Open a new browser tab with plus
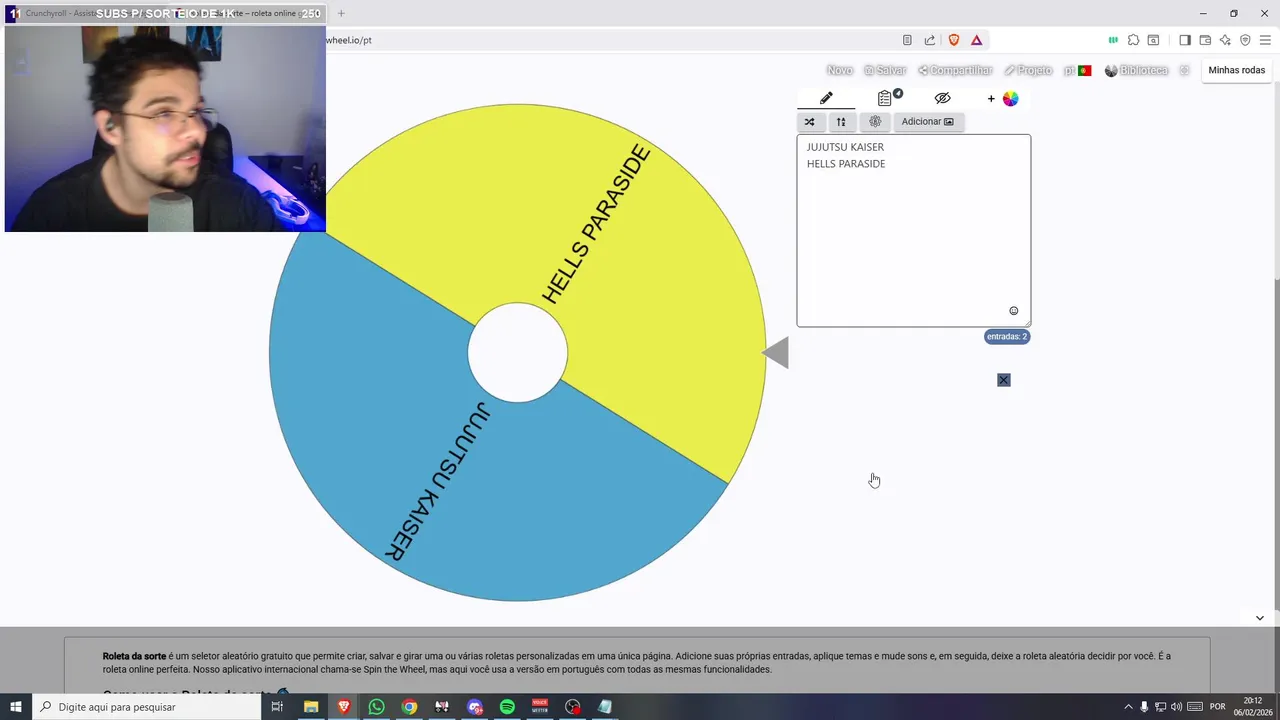Screen dimensions: 1280x720 pos(341,13)
